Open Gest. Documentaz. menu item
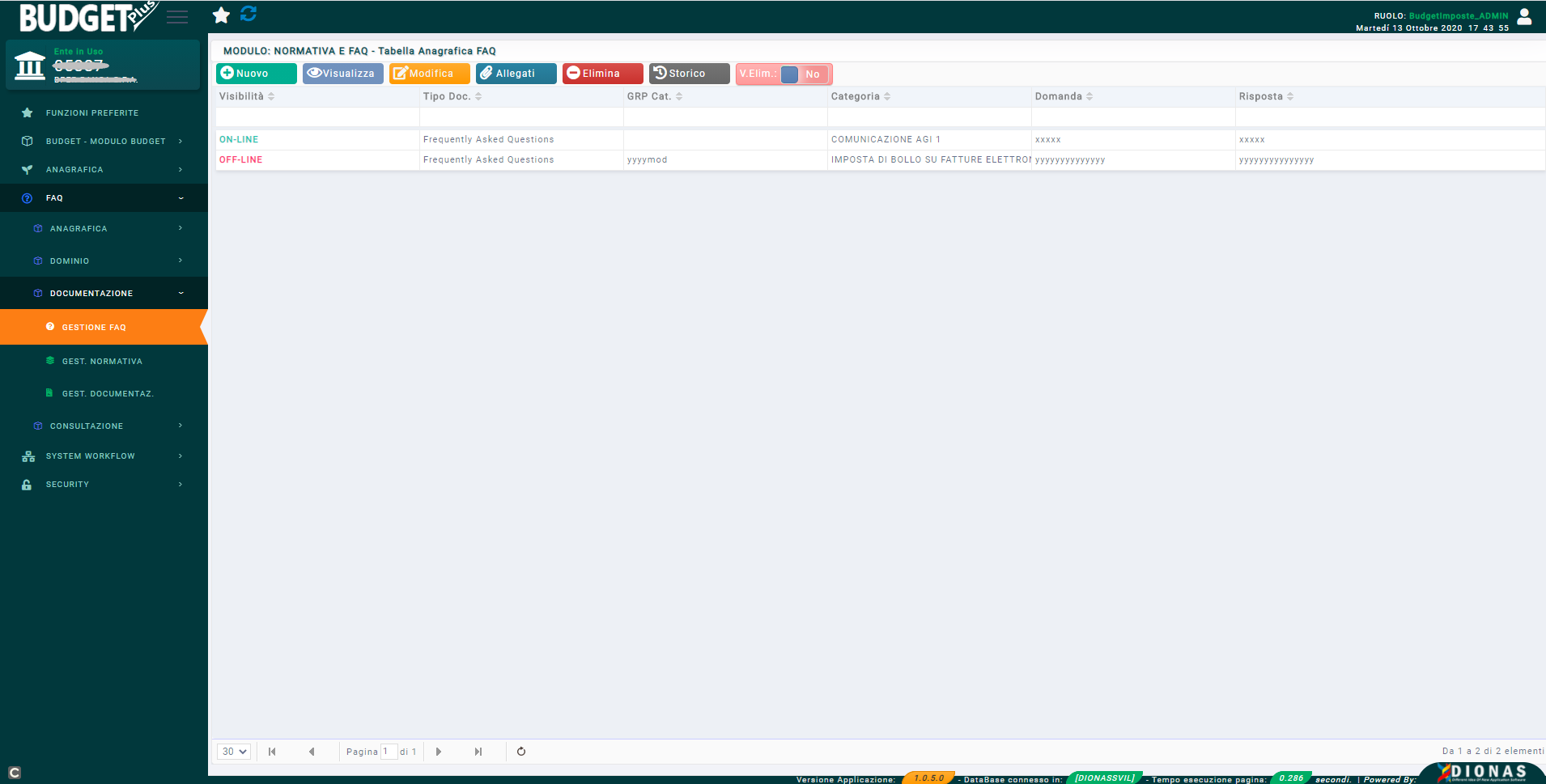The height and width of the screenshot is (784, 1546). tap(104, 393)
